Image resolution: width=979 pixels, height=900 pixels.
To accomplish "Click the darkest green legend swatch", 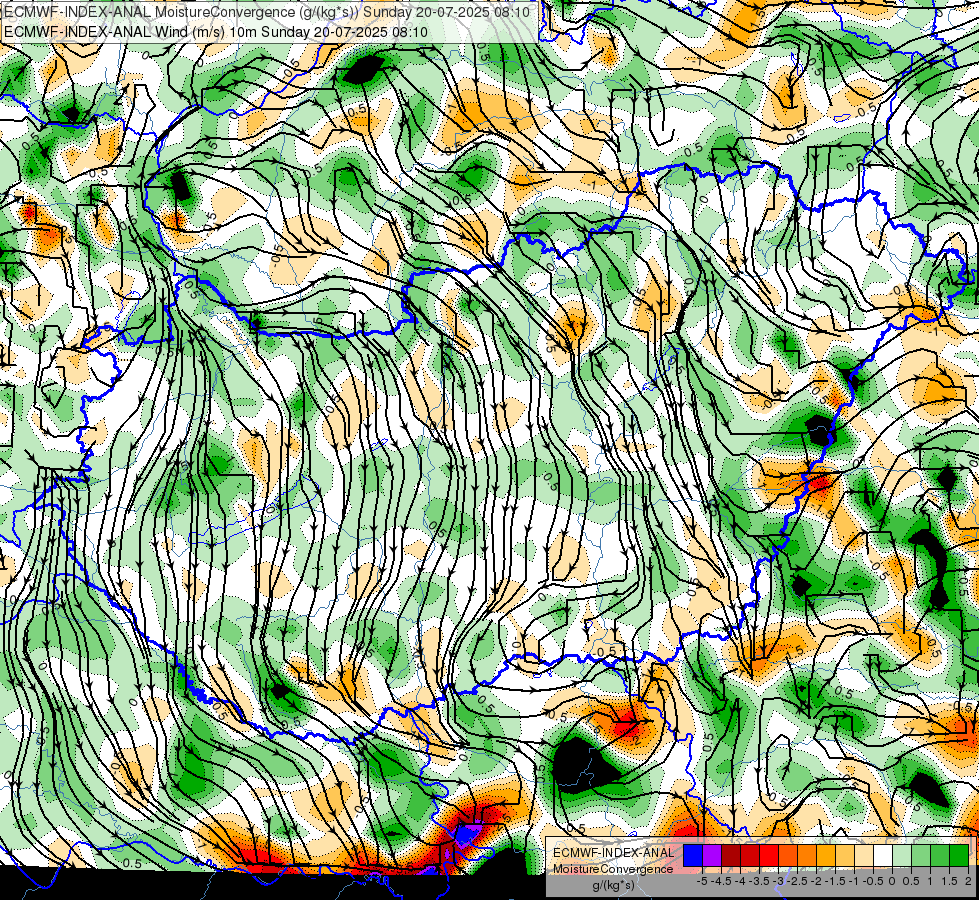I will point(960,856).
